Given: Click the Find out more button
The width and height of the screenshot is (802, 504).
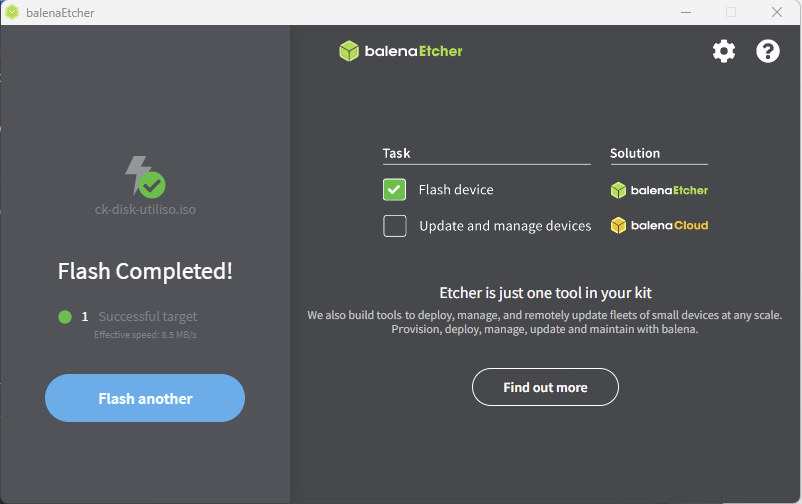Looking at the screenshot, I should (545, 387).
